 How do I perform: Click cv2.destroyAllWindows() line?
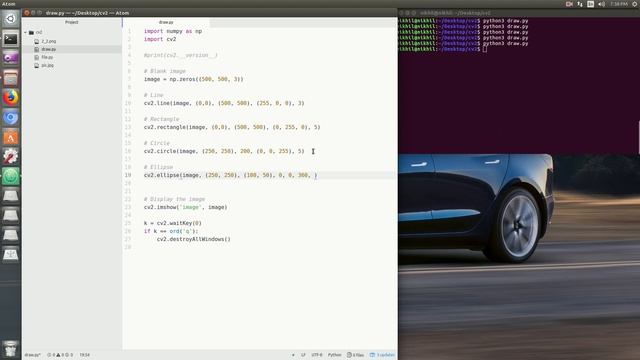[x=193, y=239]
